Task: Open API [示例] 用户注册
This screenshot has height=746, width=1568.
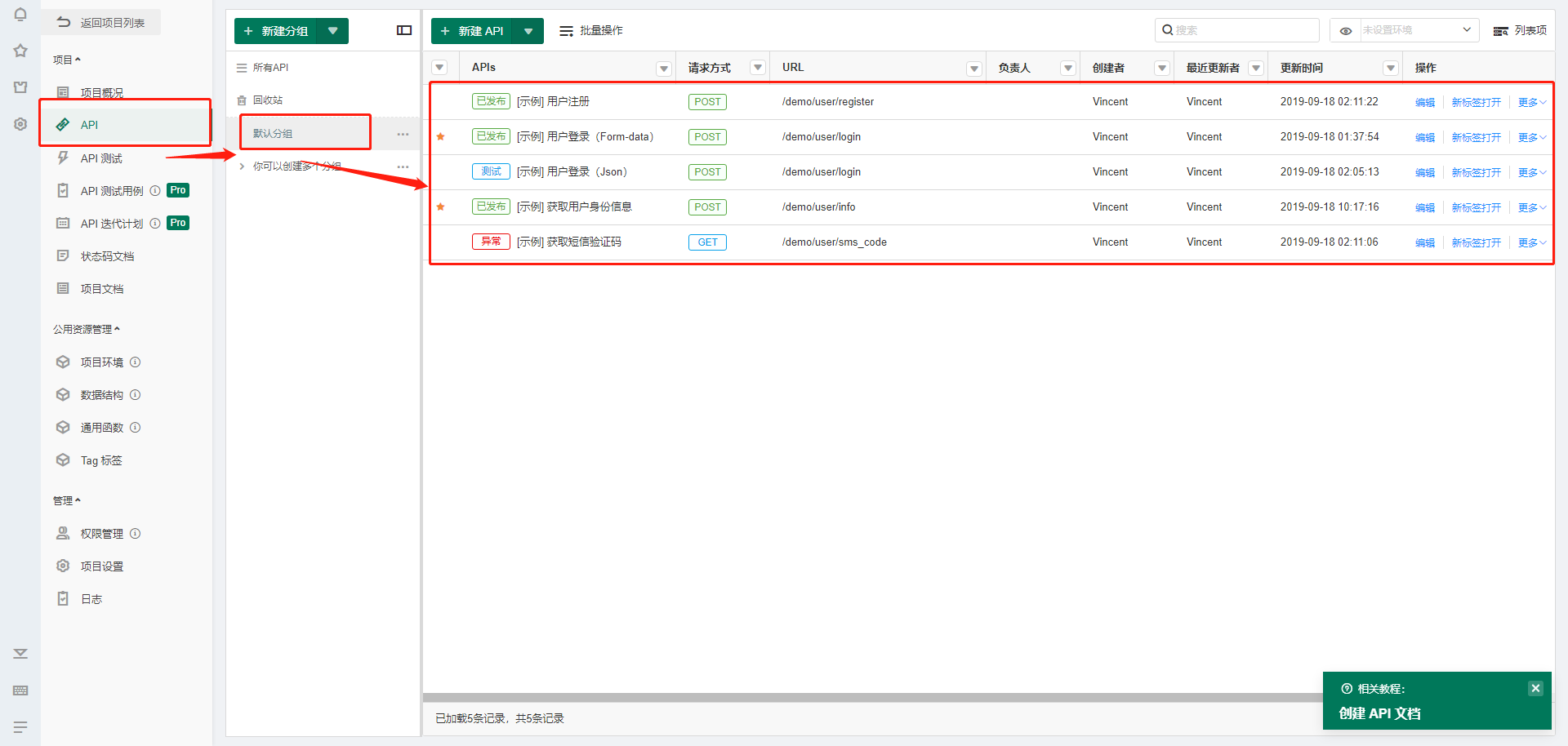Action: [553, 101]
